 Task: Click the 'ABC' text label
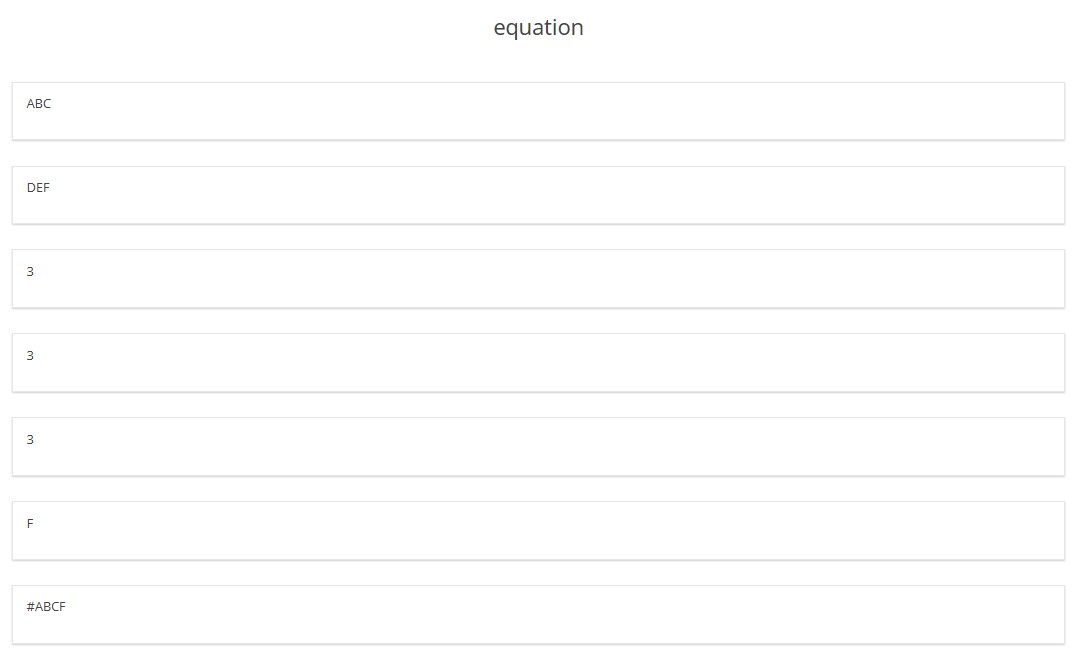coord(39,104)
